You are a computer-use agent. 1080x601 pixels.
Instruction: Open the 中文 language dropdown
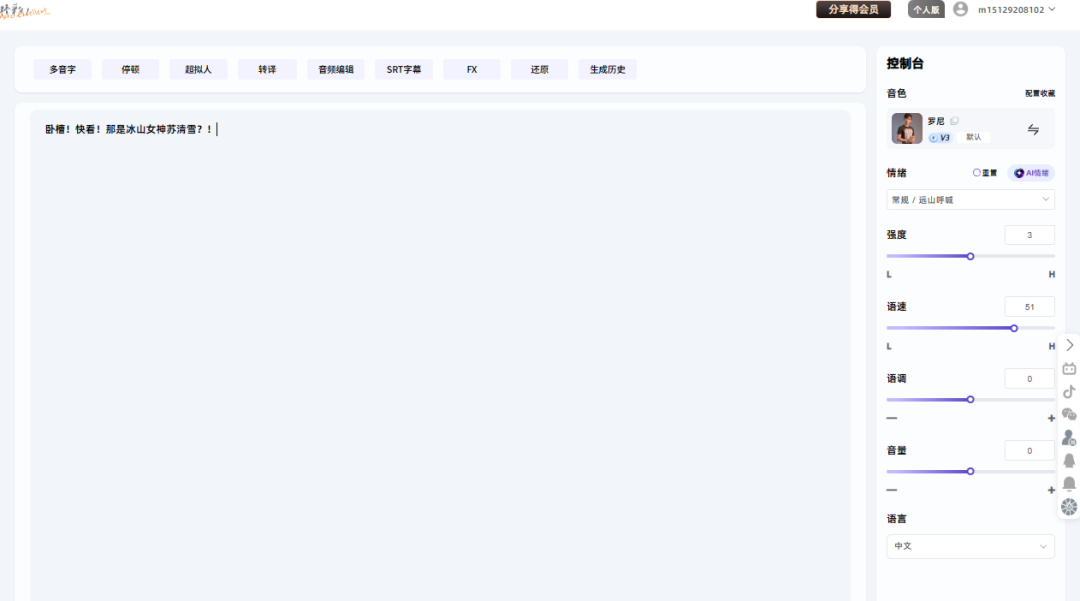pos(970,546)
